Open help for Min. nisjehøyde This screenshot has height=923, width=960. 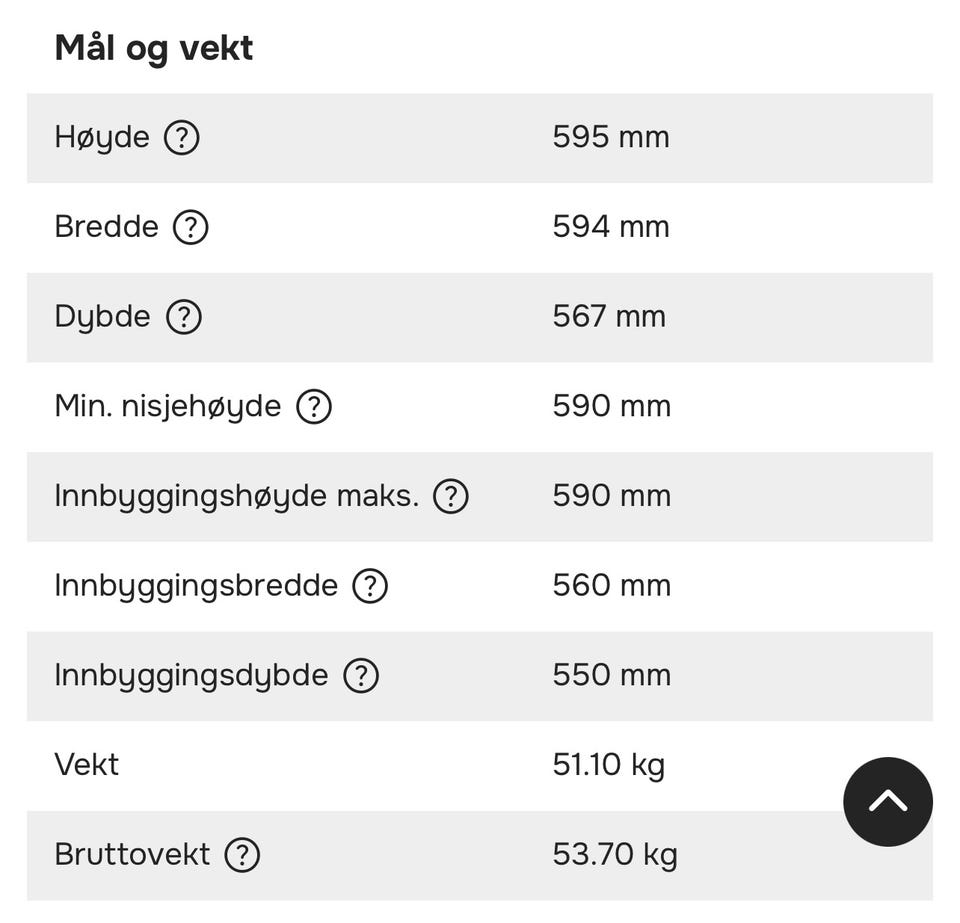coord(314,406)
